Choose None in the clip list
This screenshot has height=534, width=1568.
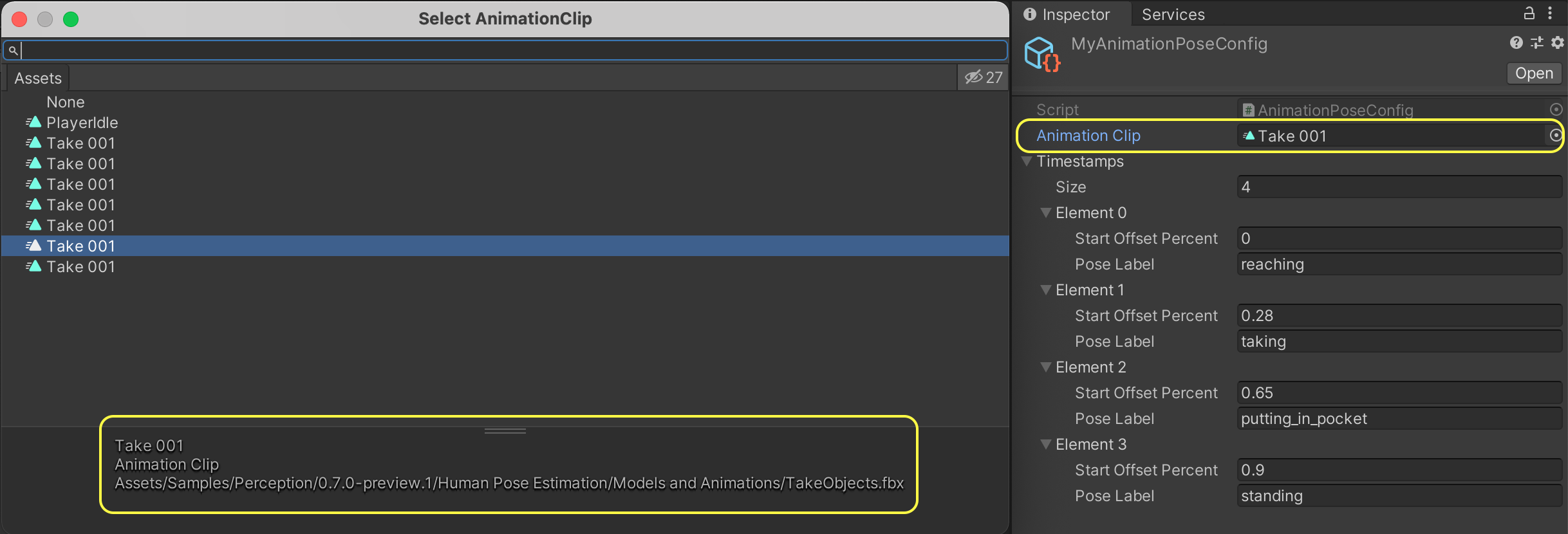click(65, 102)
